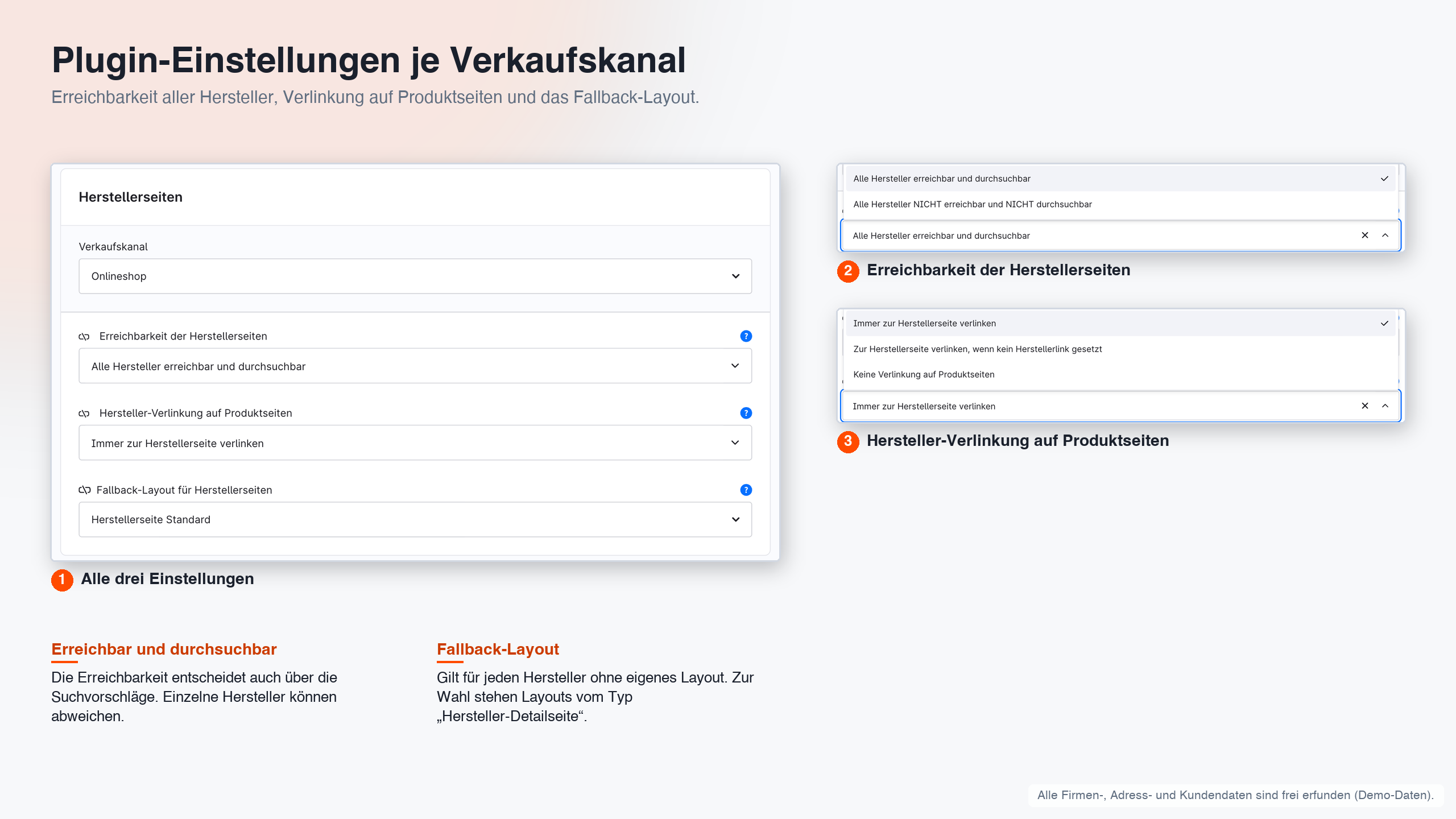Click inheritance link icon beside Hersteller-Verlinkung auf Produktseiten
The image size is (1456, 819).
[84, 413]
